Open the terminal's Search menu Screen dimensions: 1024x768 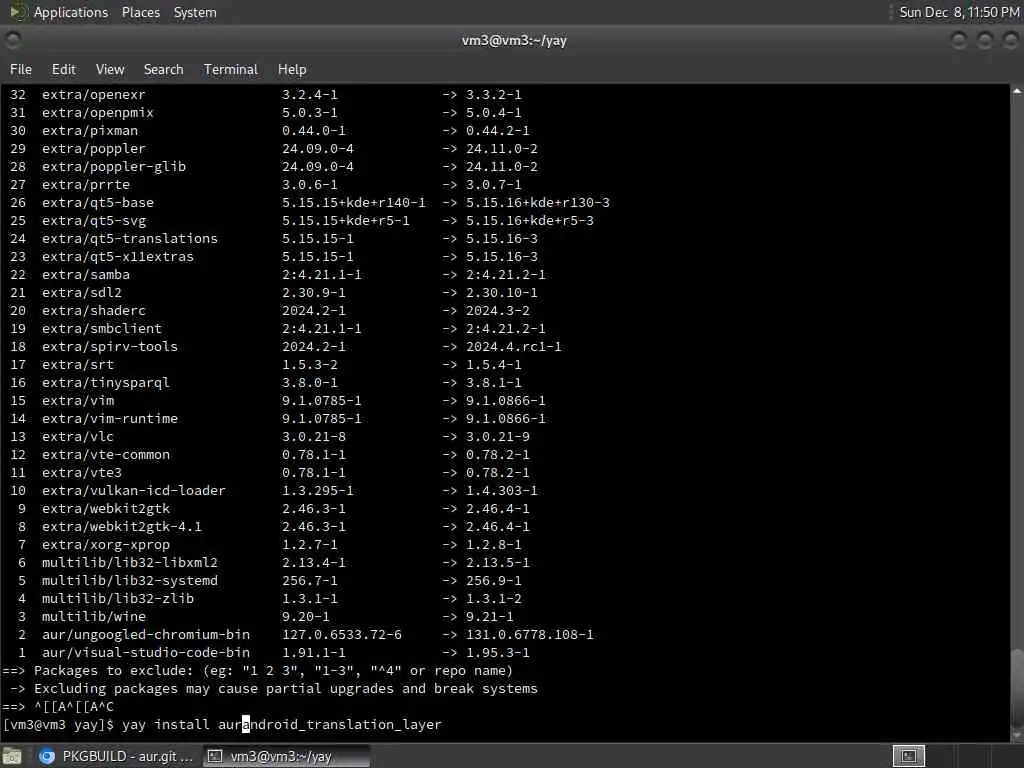(x=163, y=69)
